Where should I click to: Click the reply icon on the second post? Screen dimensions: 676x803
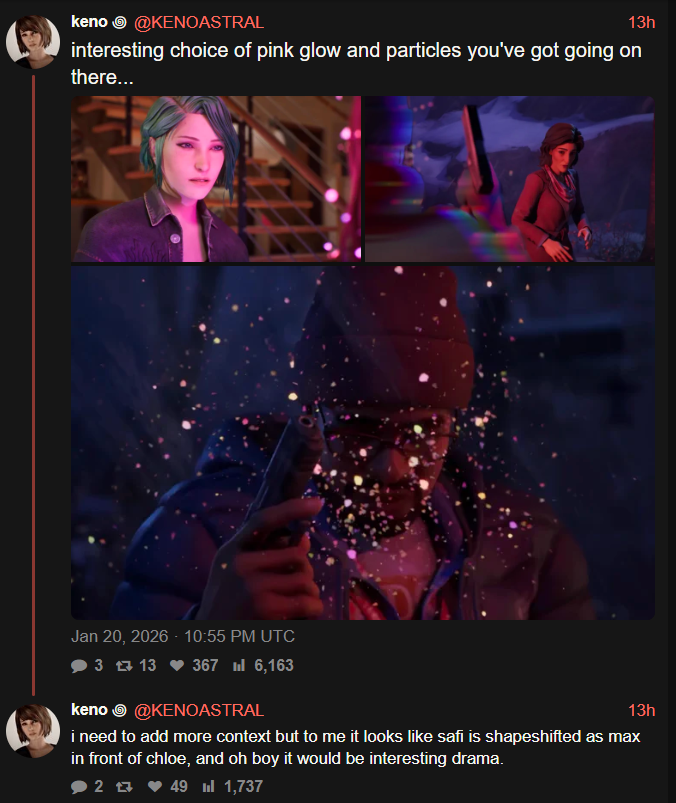(x=79, y=786)
